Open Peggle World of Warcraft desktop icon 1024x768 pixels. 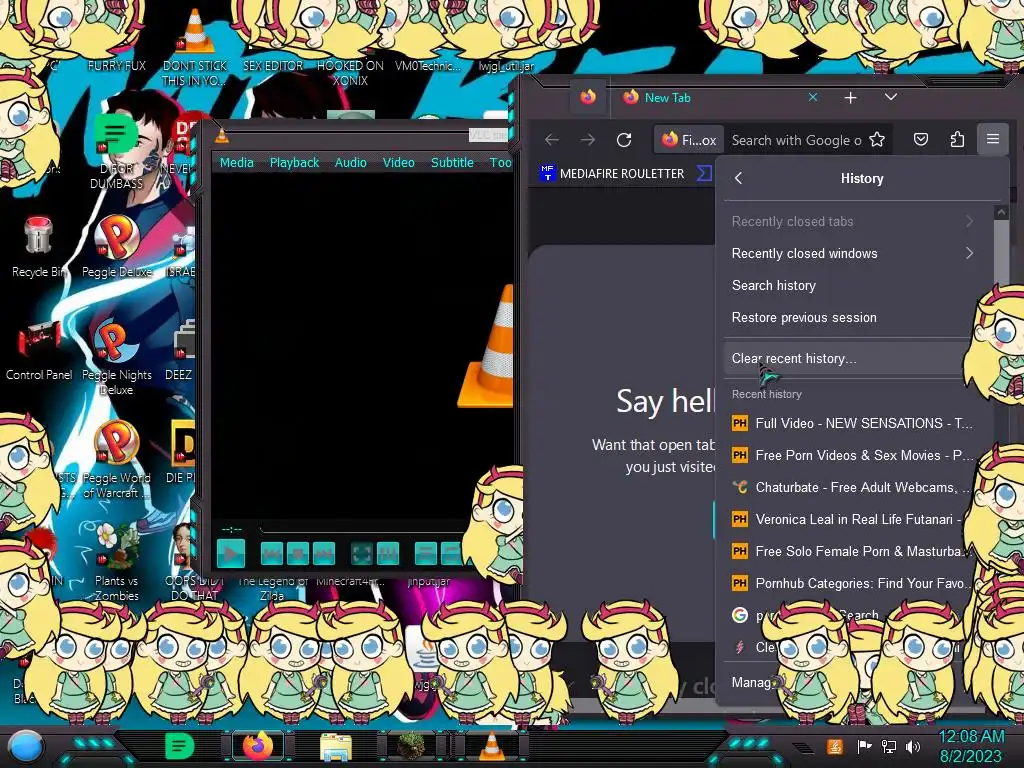tap(116, 460)
